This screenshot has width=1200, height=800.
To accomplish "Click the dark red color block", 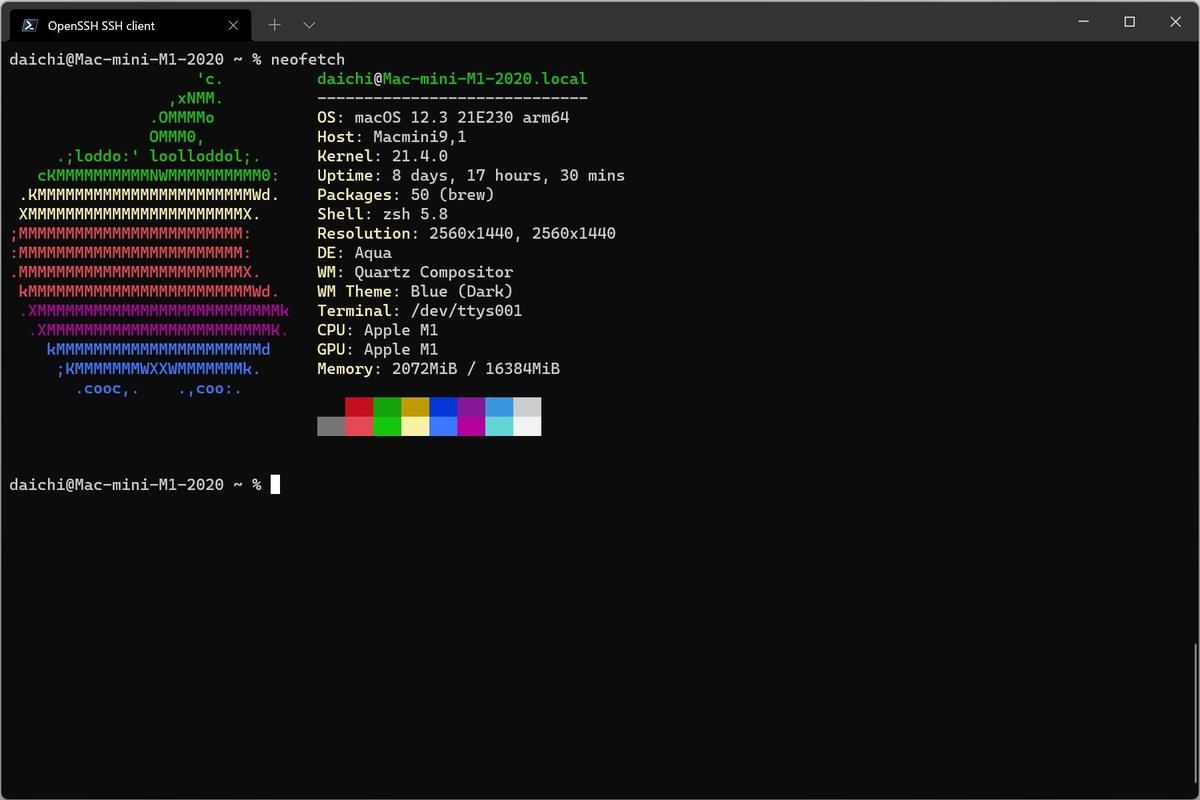I will [x=359, y=407].
